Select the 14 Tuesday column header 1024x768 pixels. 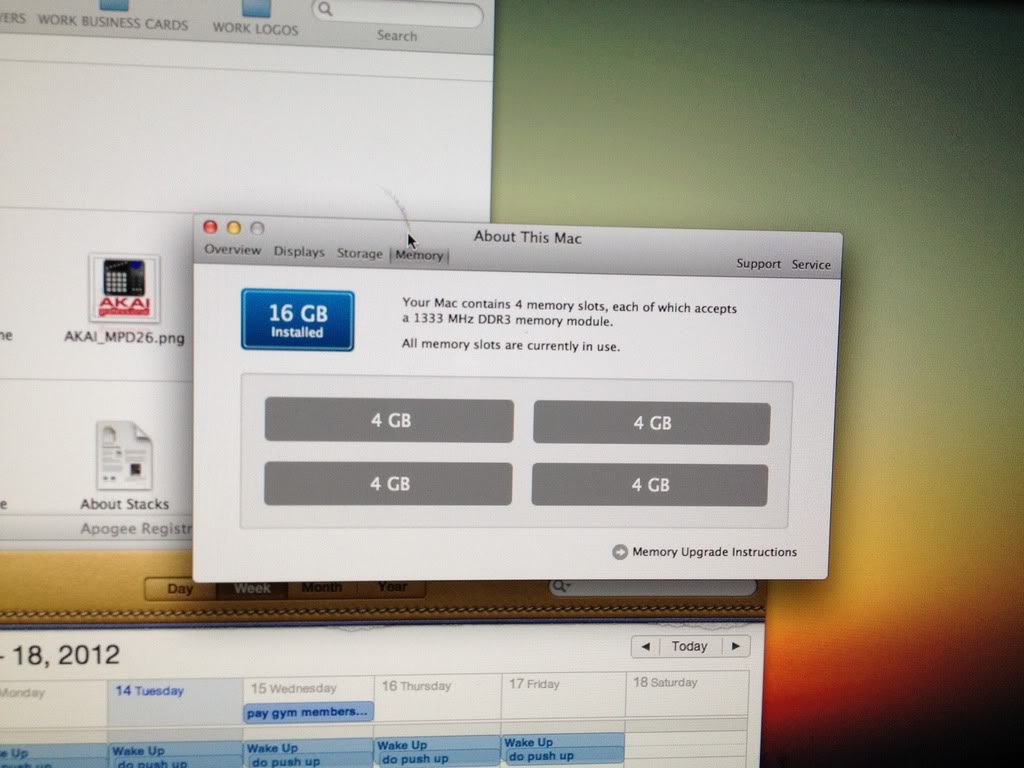pyautogui.click(x=150, y=690)
